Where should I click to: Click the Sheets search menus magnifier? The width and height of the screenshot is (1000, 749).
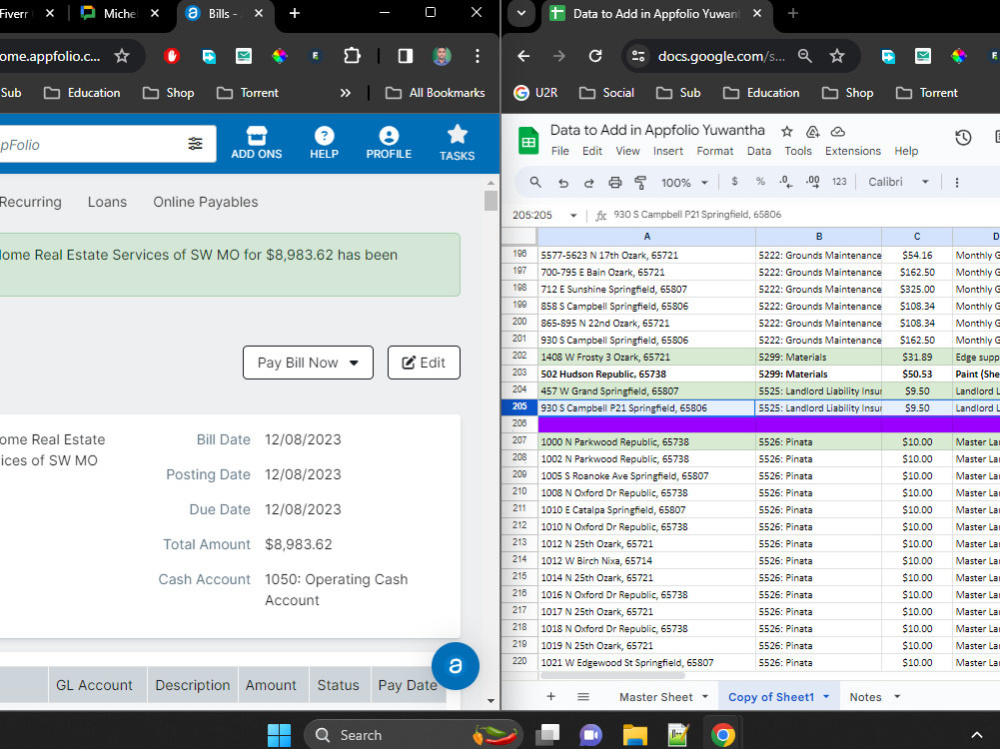(535, 182)
